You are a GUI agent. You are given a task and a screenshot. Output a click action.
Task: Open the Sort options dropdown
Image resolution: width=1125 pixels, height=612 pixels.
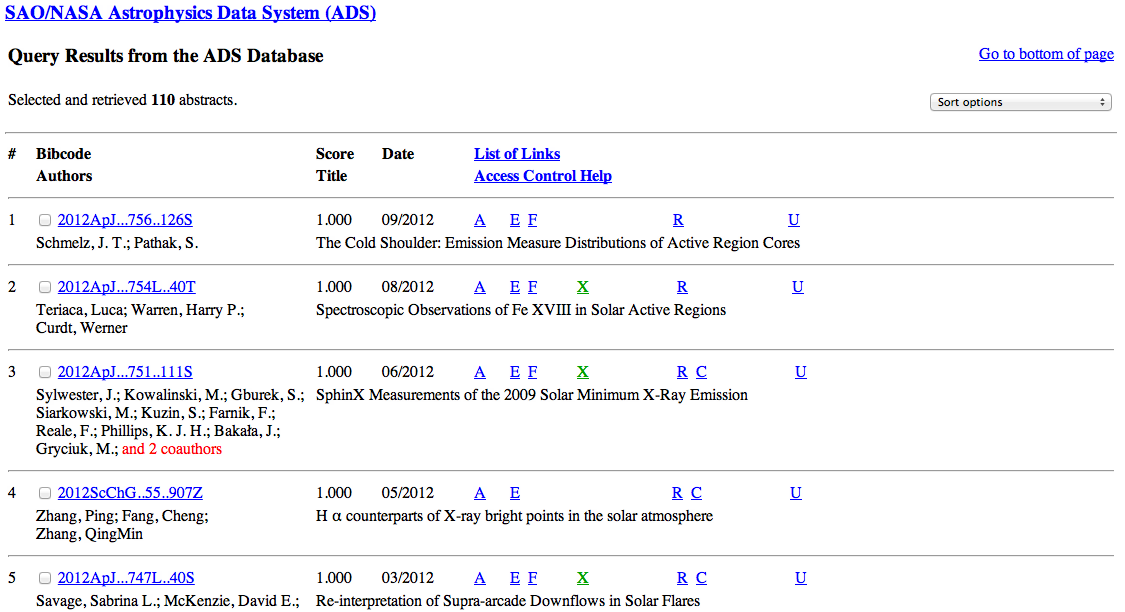[1021, 102]
